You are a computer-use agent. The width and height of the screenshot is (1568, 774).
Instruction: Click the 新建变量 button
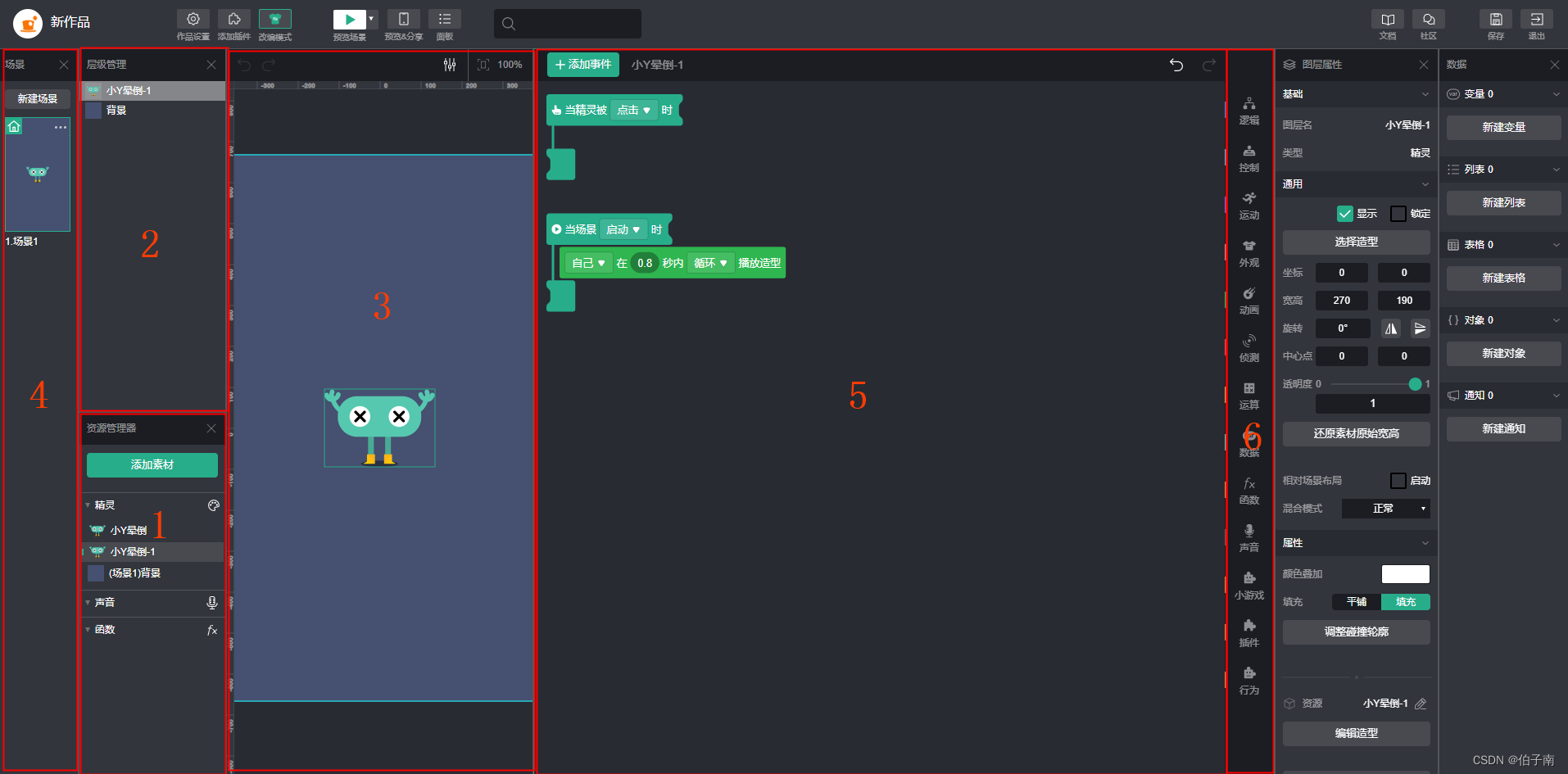click(x=1504, y=127)
